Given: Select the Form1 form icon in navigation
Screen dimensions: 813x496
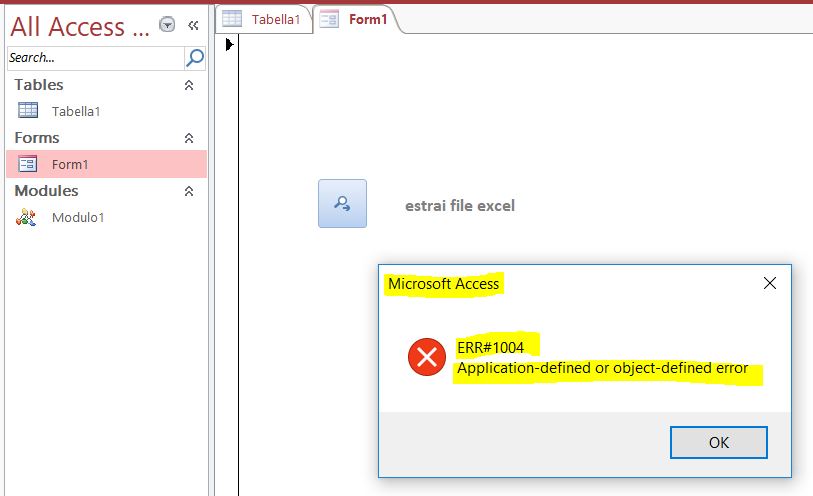Looking at the screenshot, I should pos(27,164).
